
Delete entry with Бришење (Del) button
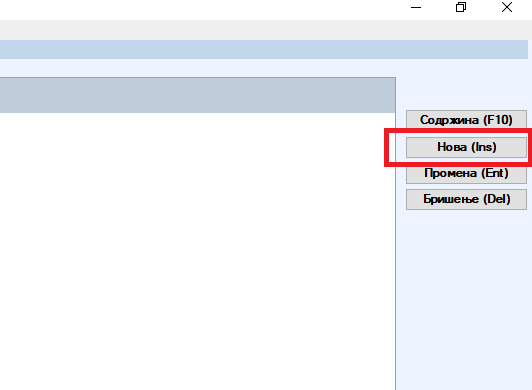coord(466,199)
